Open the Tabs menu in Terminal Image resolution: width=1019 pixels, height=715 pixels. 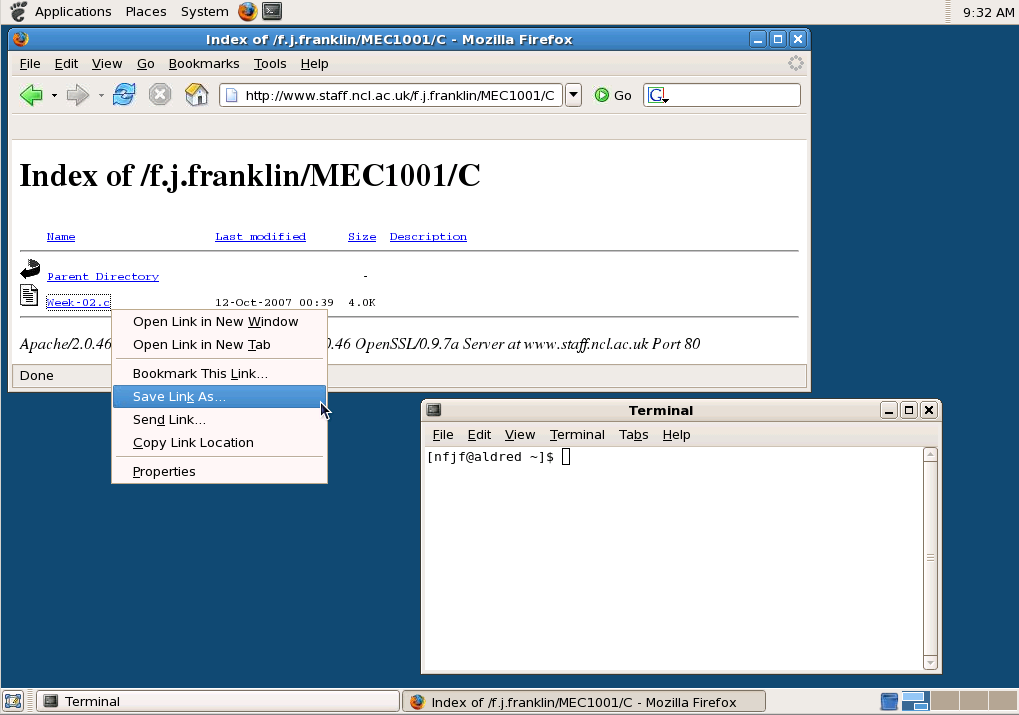pos(633,434)
